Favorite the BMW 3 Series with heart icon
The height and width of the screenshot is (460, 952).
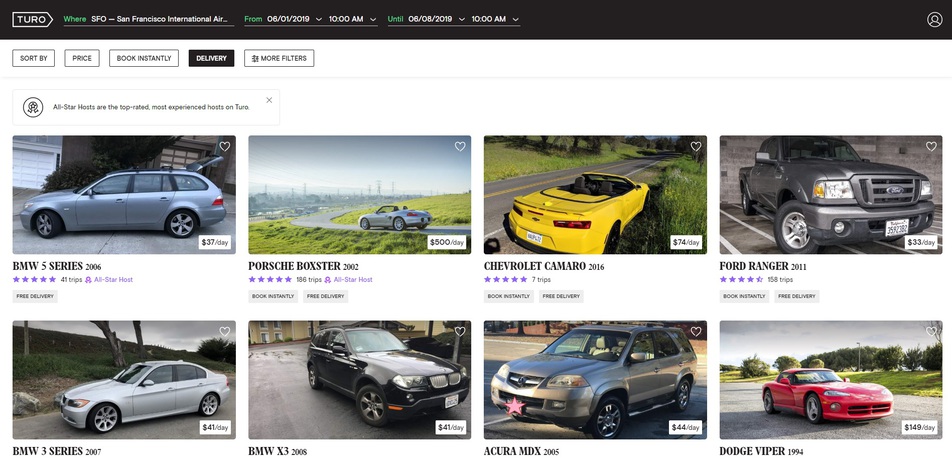pyautogui.click(x=225, y=332)
